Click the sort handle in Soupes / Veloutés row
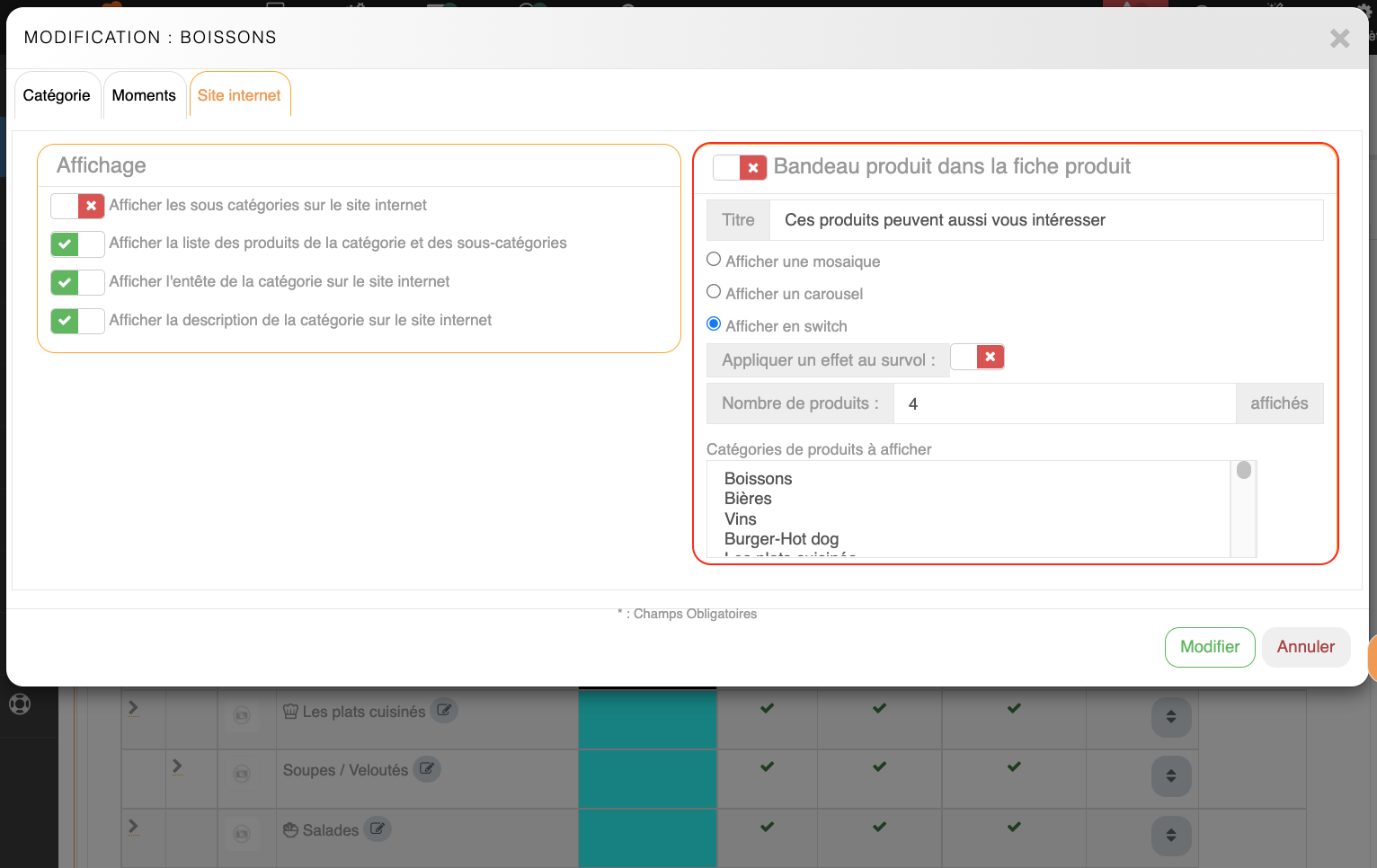The width and height of the screenshot is (1377, 868). 1170,775
